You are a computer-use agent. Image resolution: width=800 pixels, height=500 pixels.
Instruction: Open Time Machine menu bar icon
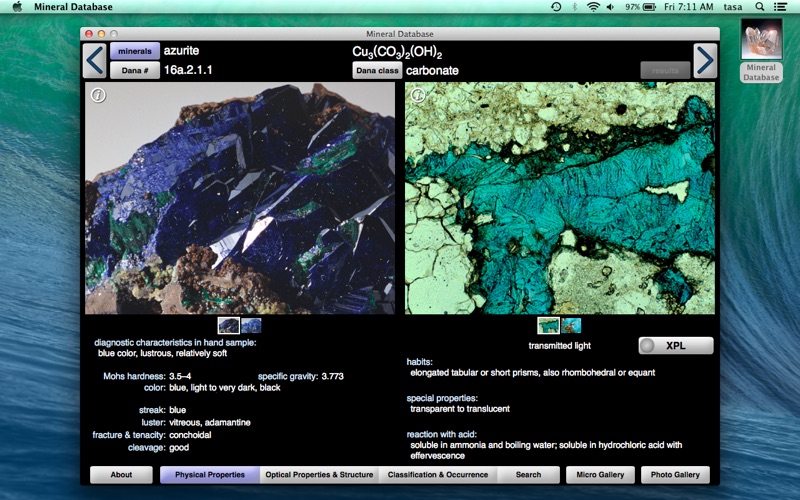coord(556,7)
